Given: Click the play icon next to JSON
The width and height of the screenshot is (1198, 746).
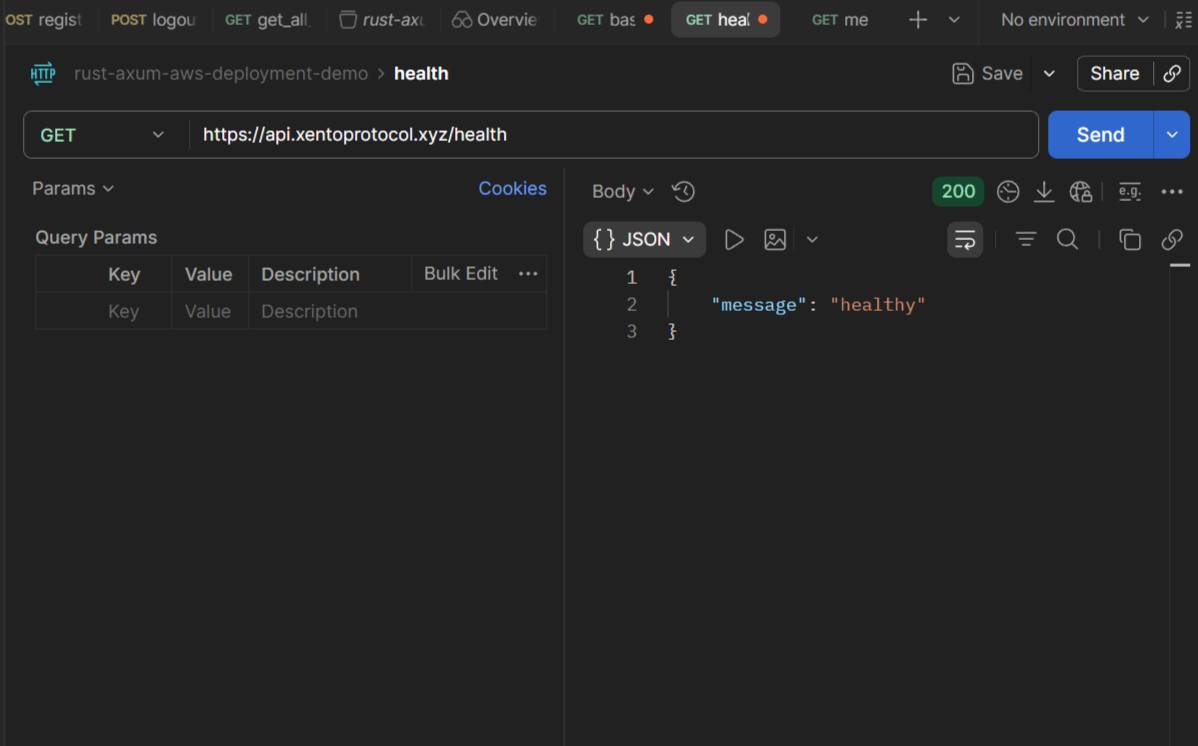Looking at the screenshot, I should pyautogui.click(x=733, y=240).
